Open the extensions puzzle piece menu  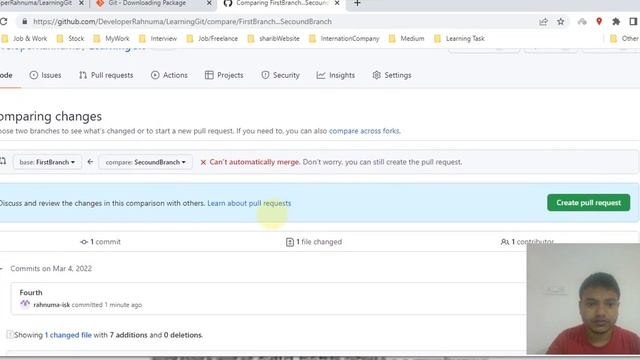pos(616,22)
